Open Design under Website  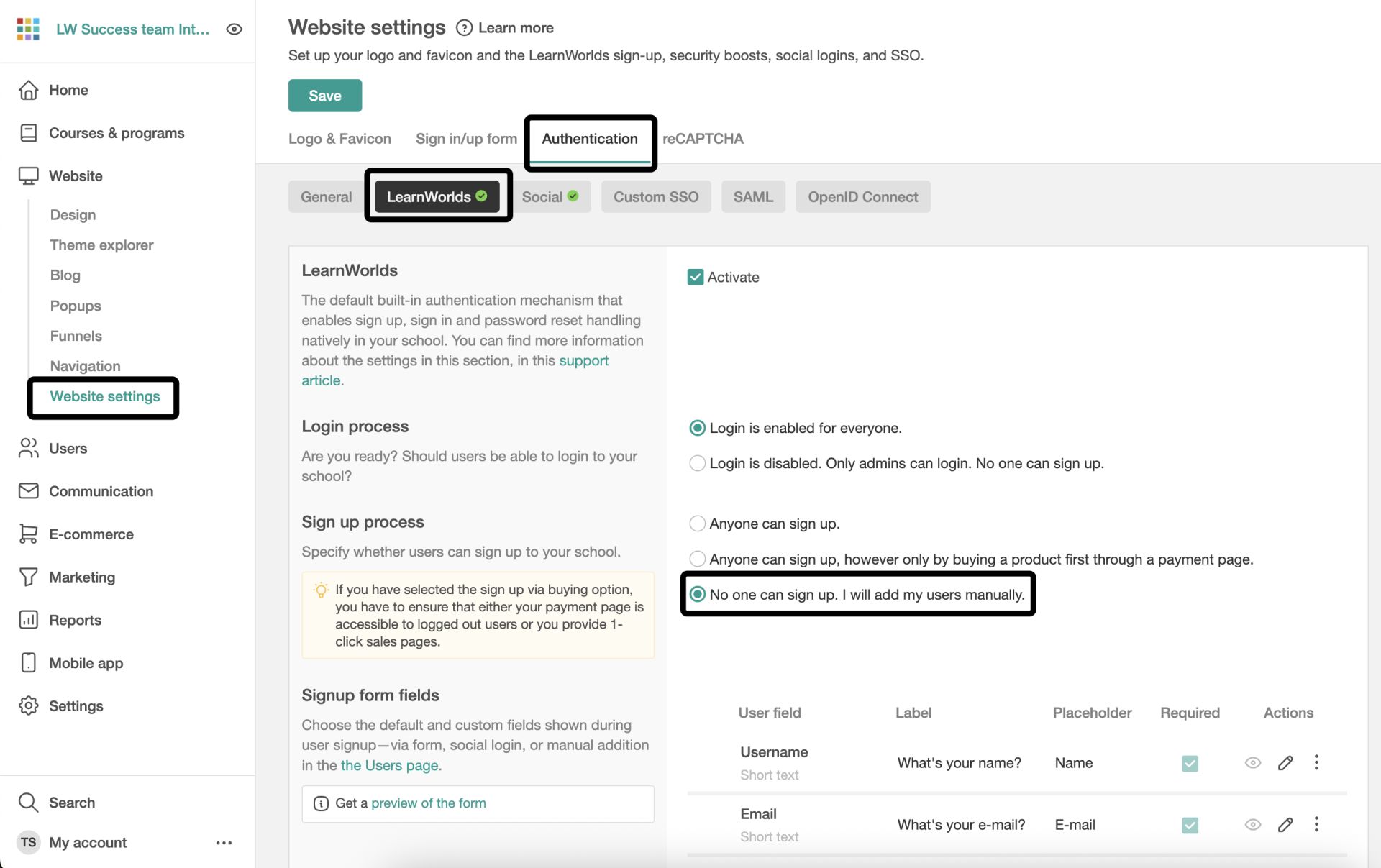pos(73,215)
